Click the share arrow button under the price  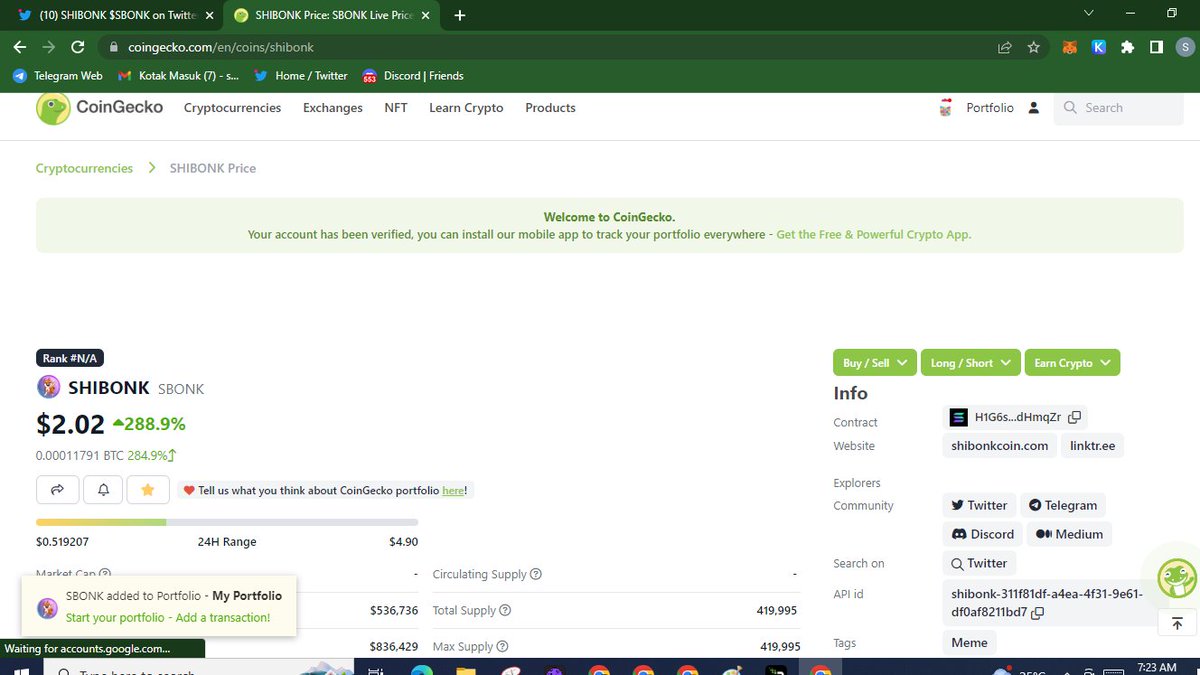click(x=57, y=490)
